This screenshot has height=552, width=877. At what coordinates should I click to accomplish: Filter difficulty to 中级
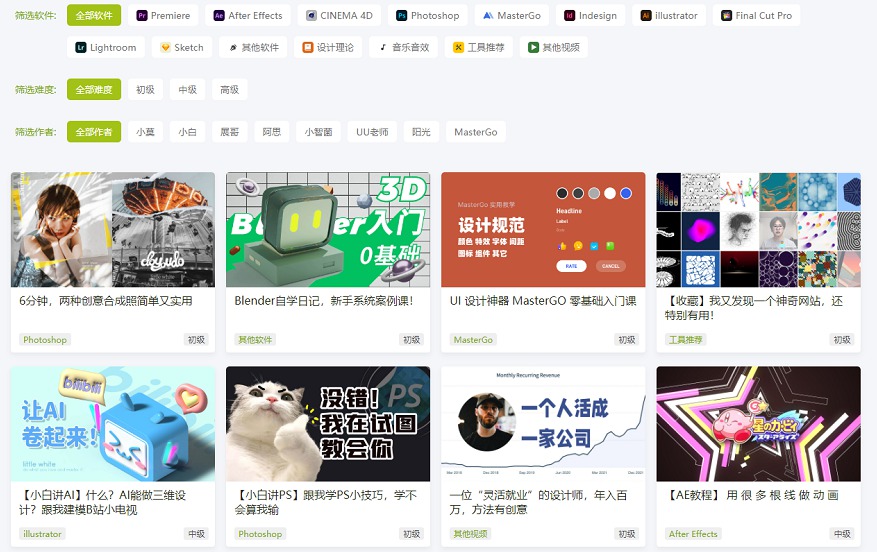tap(187, 89)
